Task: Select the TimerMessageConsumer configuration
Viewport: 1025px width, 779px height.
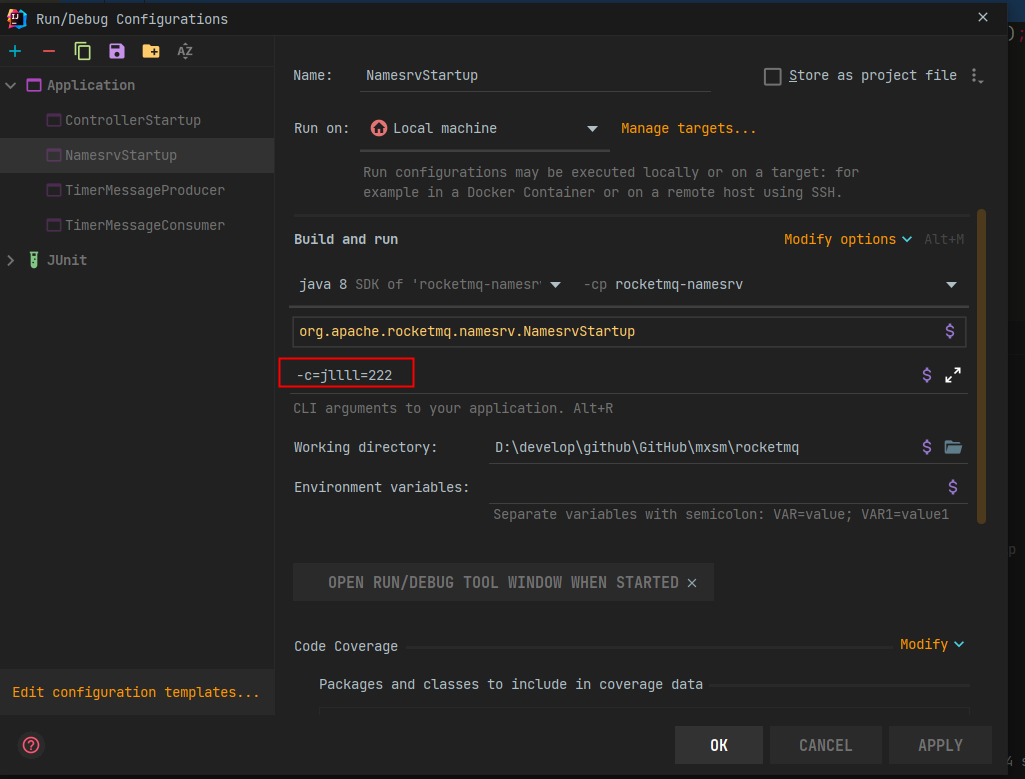Action: click(137, 225)
